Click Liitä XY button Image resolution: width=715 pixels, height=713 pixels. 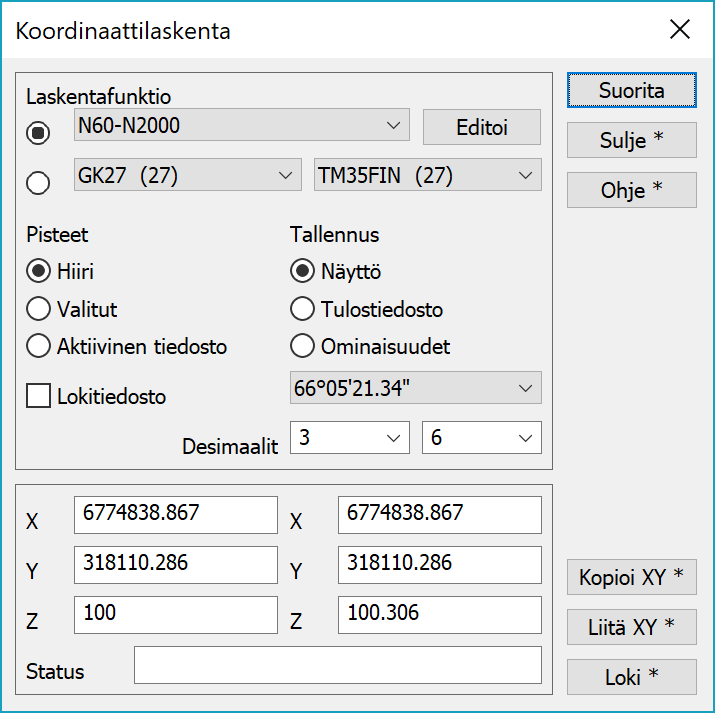tap(631, 627)
